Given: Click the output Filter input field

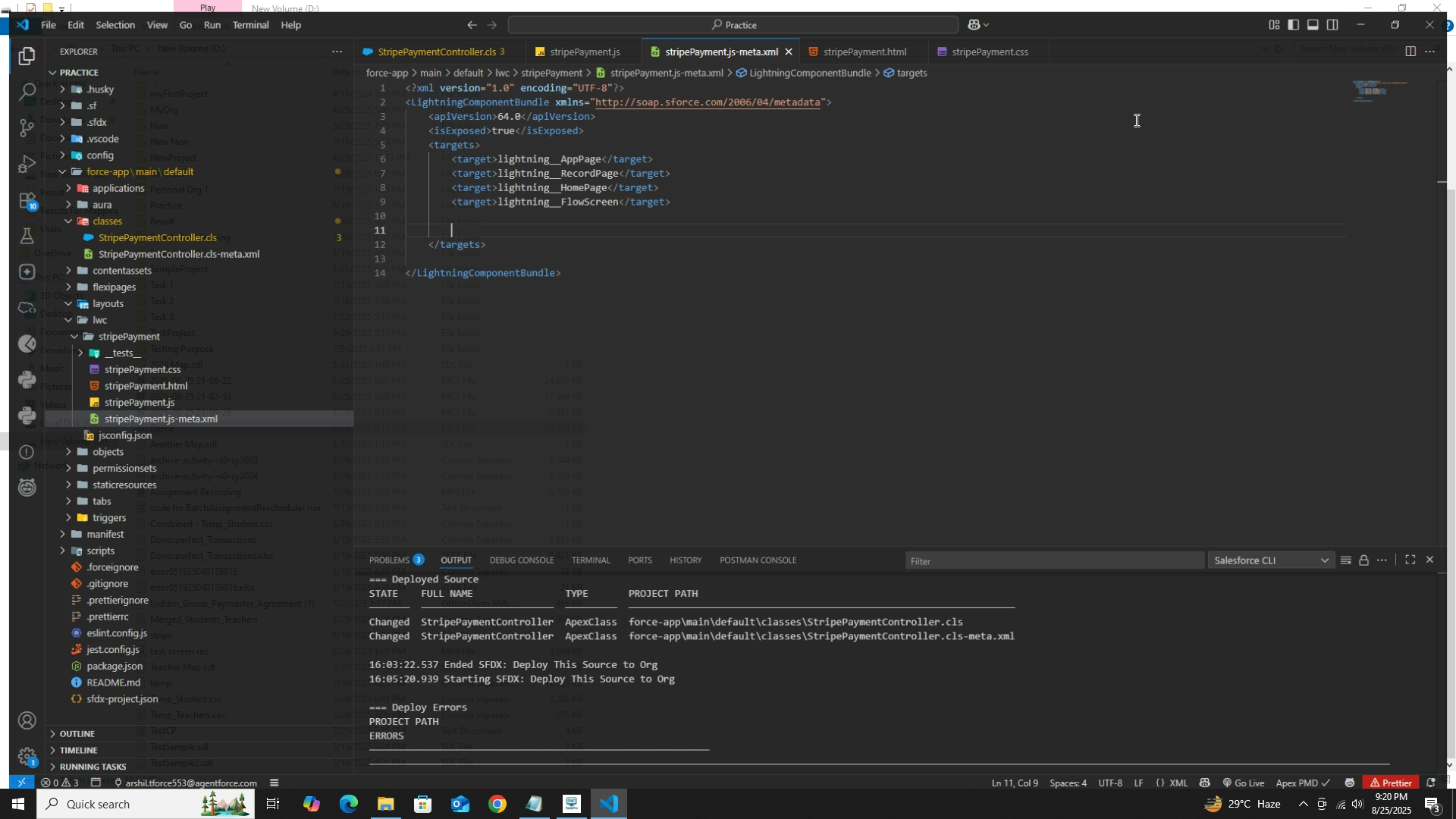Looking at the screenshot, I should pos(1053,560).
